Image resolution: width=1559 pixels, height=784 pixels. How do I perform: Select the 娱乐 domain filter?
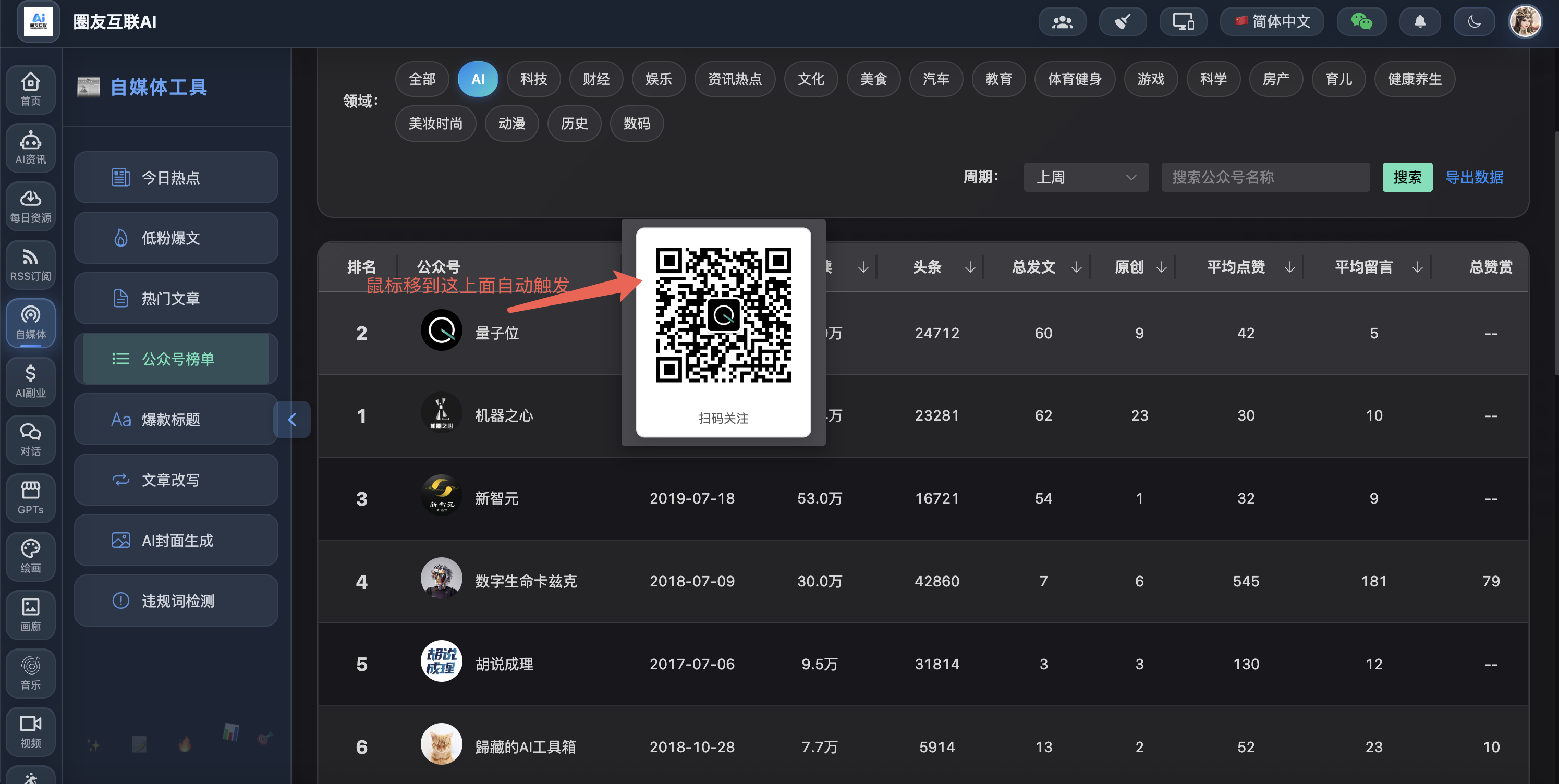(x=659, y=79)
